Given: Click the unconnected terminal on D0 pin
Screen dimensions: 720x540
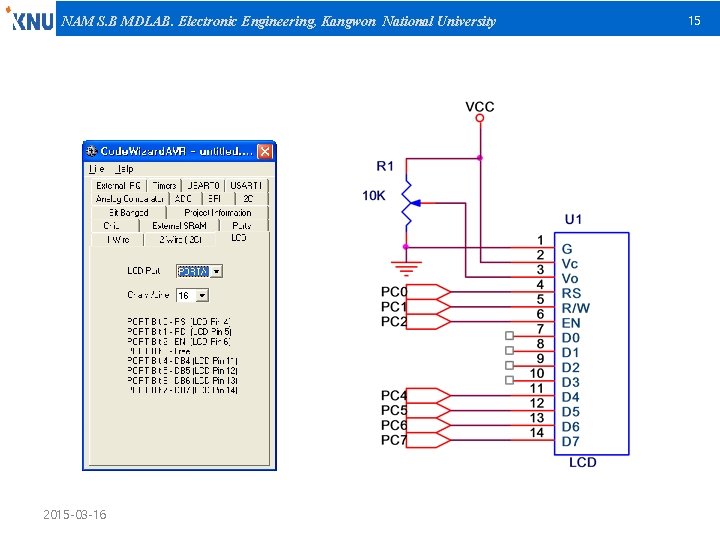Looking at the screenshot, I should [x=509, y=336].
